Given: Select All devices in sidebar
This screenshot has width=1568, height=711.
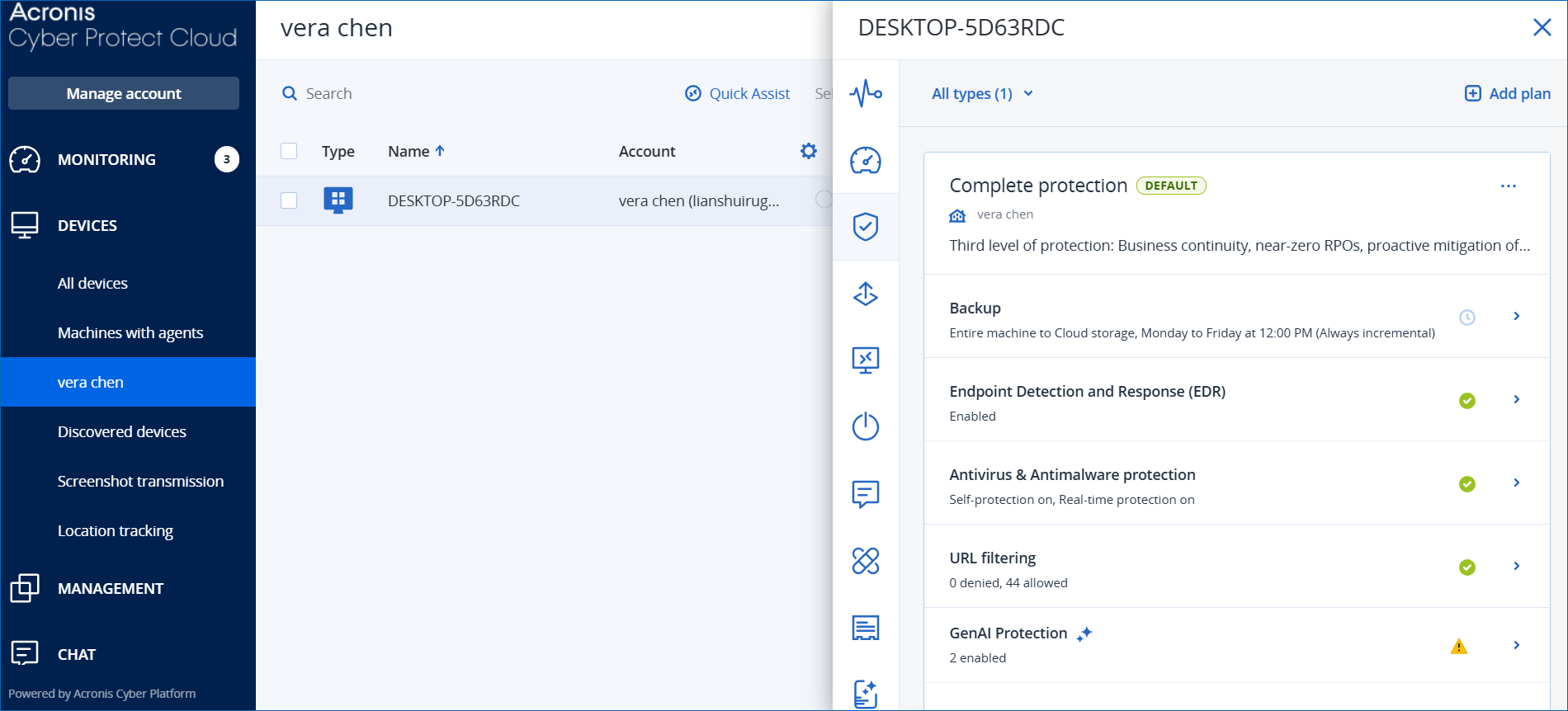Looking at the screenshot, I should tap(128, 283).
